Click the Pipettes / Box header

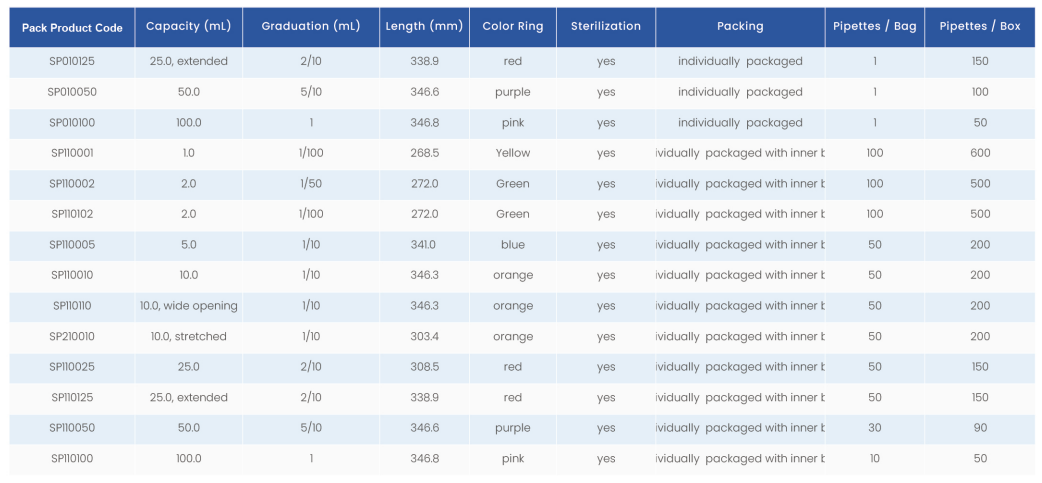click(979, 26)
